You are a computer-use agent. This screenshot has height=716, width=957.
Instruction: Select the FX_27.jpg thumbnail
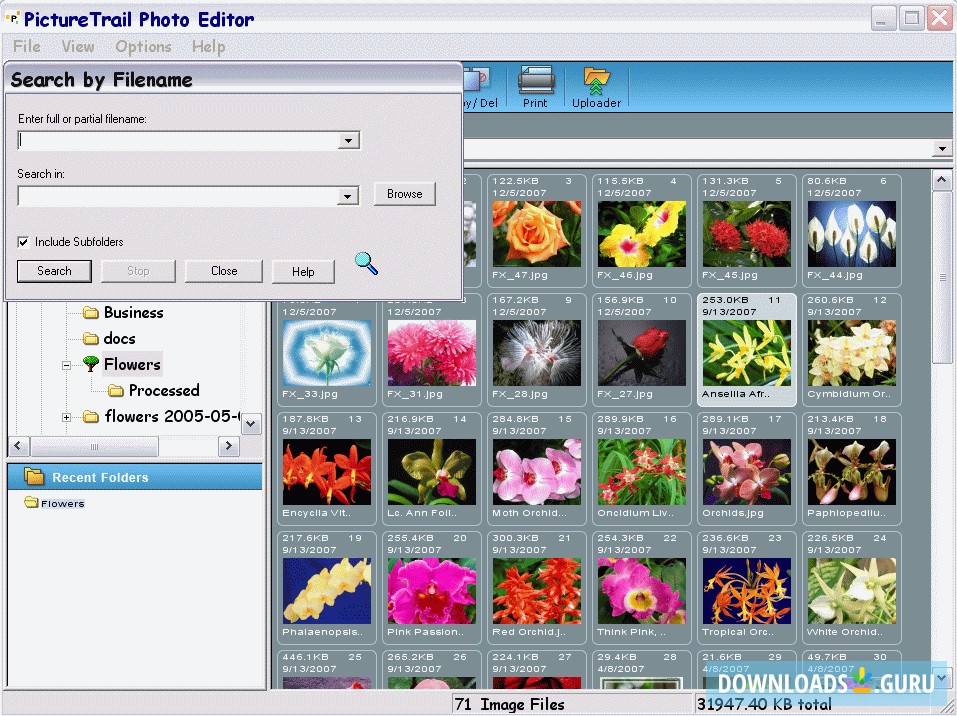(x=641, y=350)
